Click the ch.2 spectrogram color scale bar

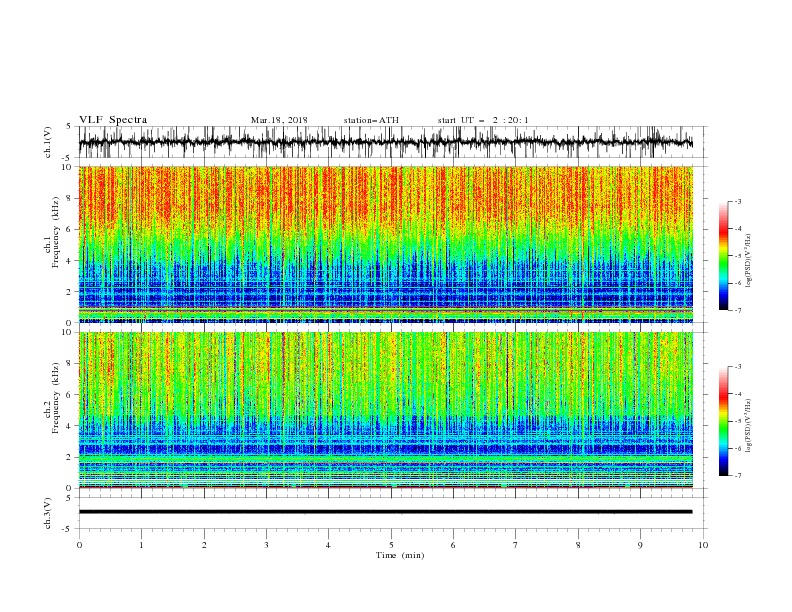(x=723, y=421)
